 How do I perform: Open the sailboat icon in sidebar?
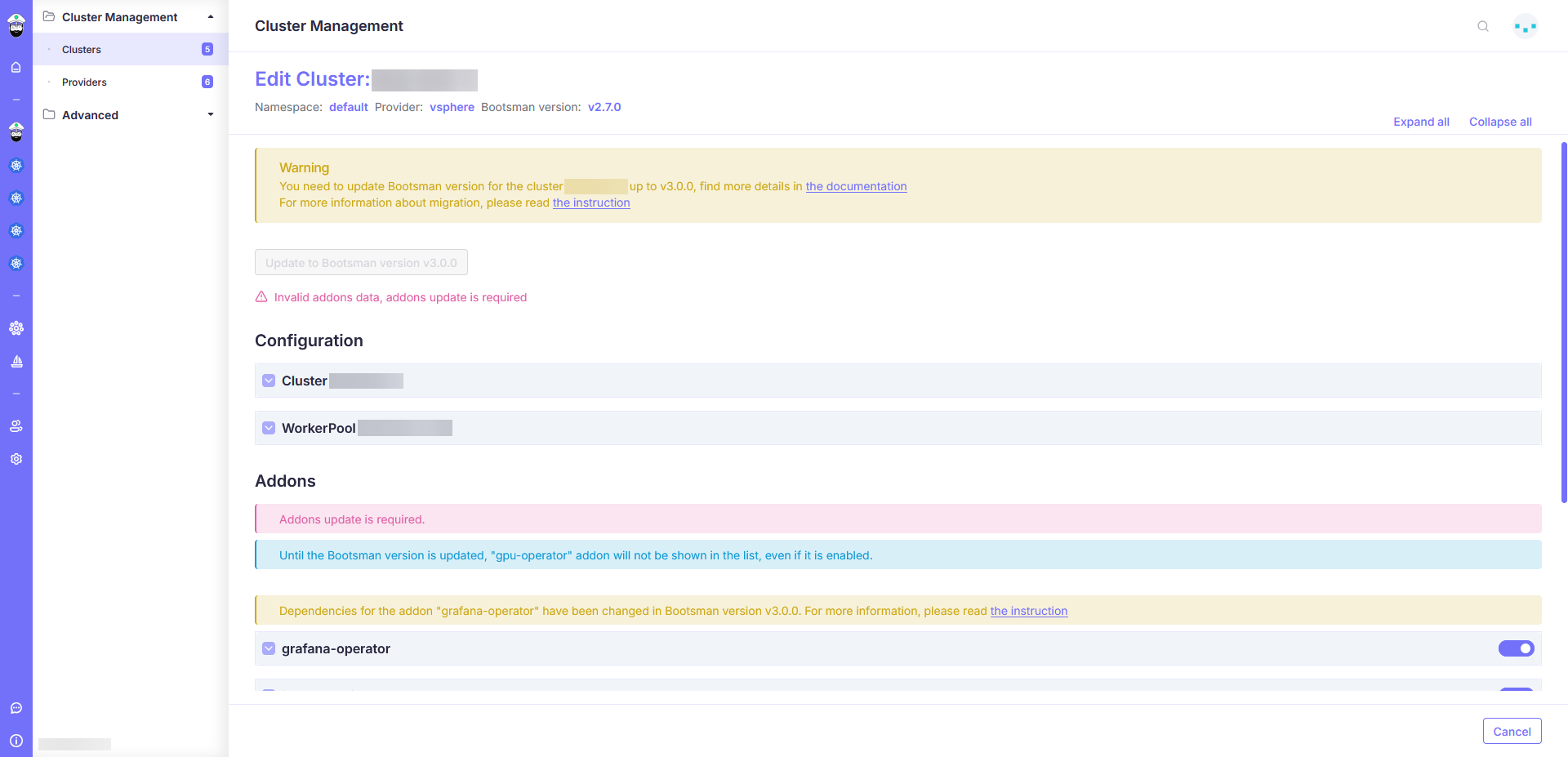point(16,361)
